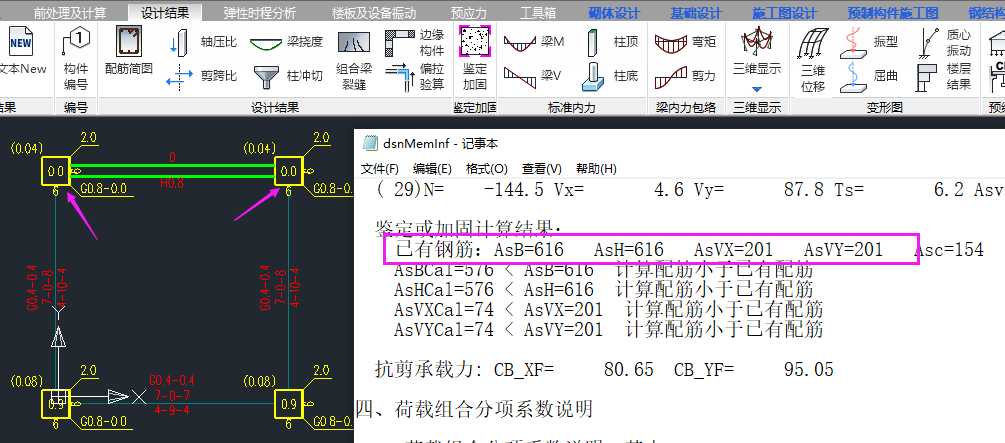
Task: Select the green beam labeled H0.8
Action: point(172,171)
